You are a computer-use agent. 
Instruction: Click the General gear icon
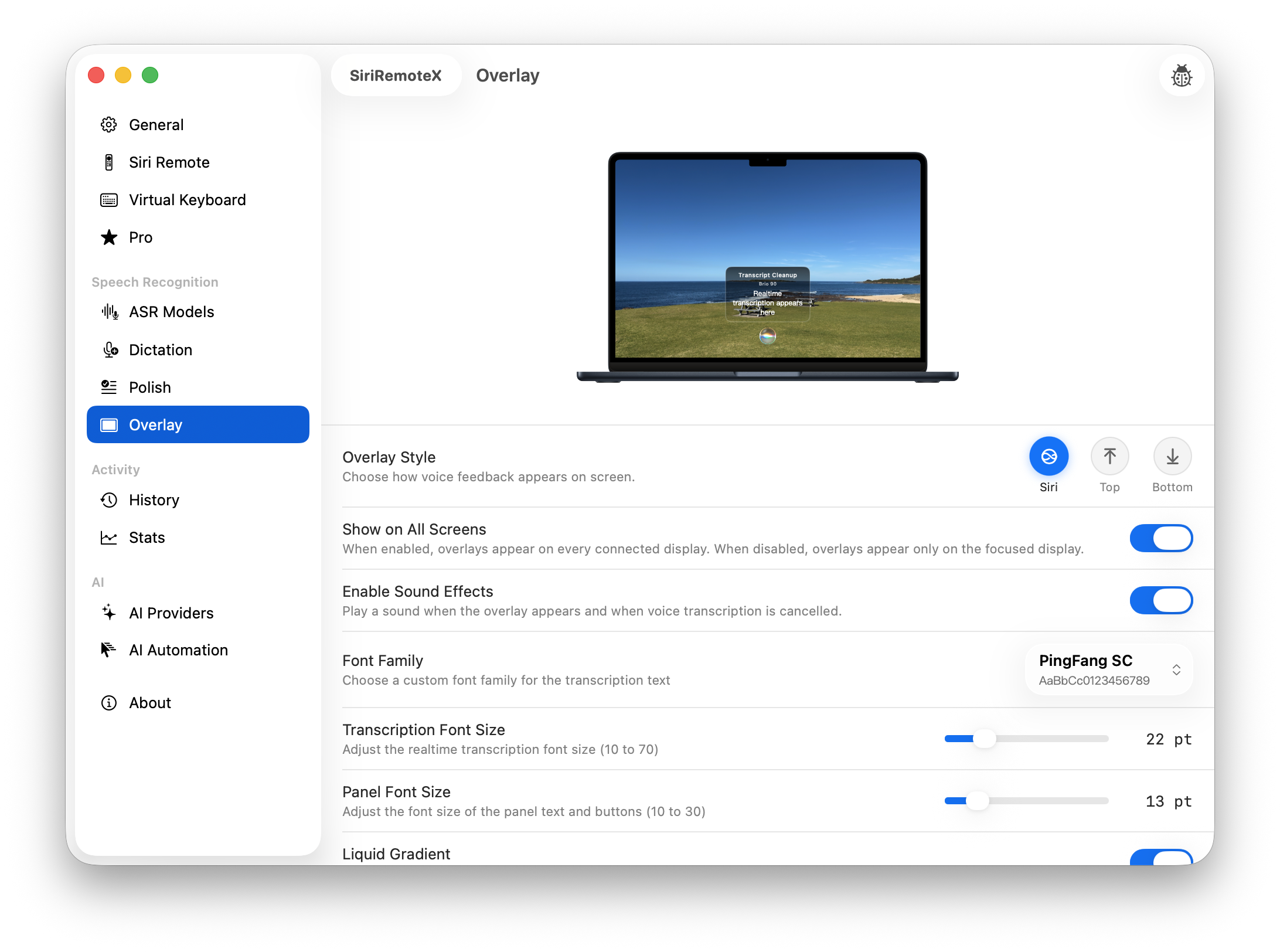pos(109,125)
